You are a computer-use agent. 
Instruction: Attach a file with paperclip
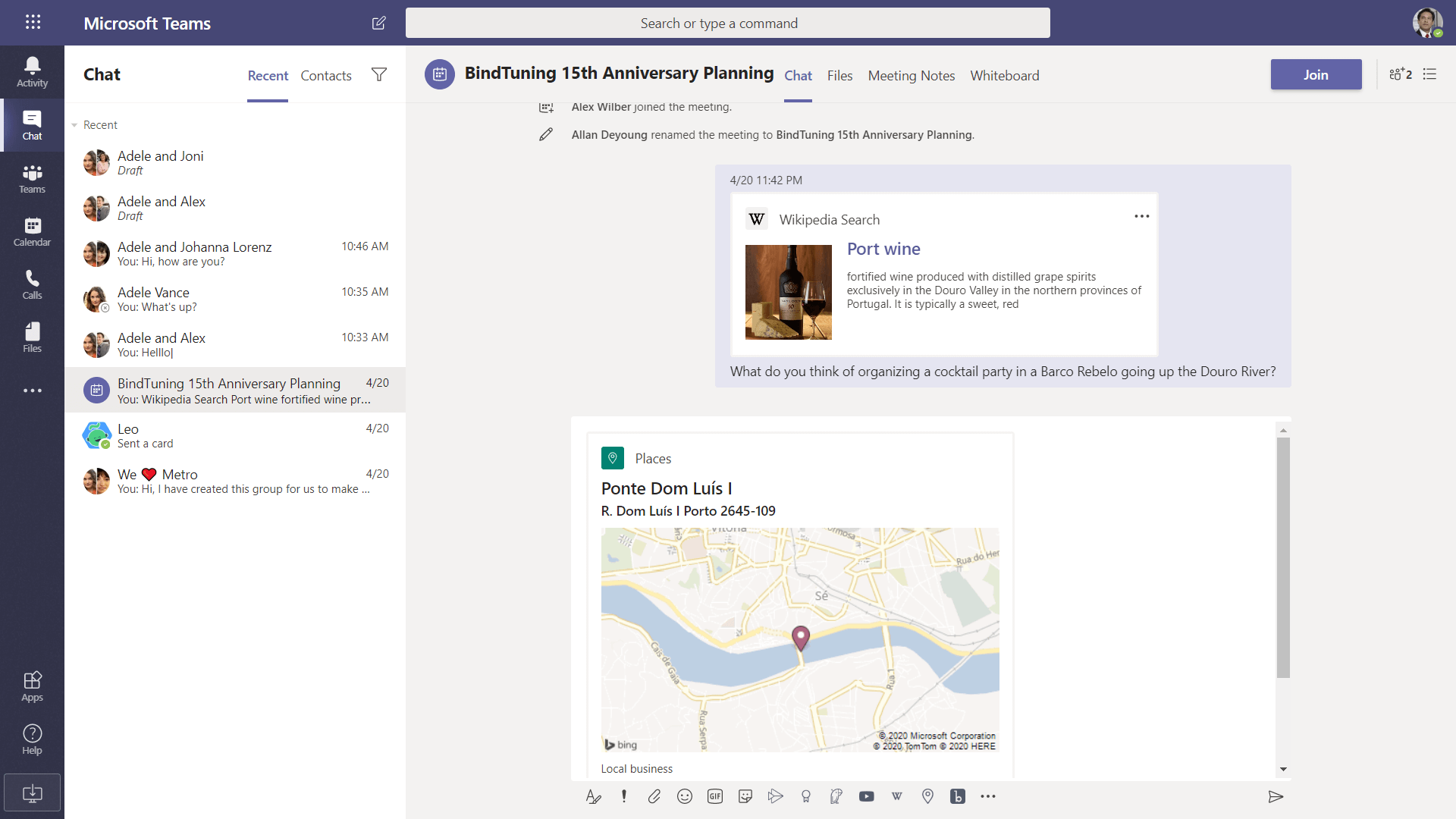pos(654,796)
